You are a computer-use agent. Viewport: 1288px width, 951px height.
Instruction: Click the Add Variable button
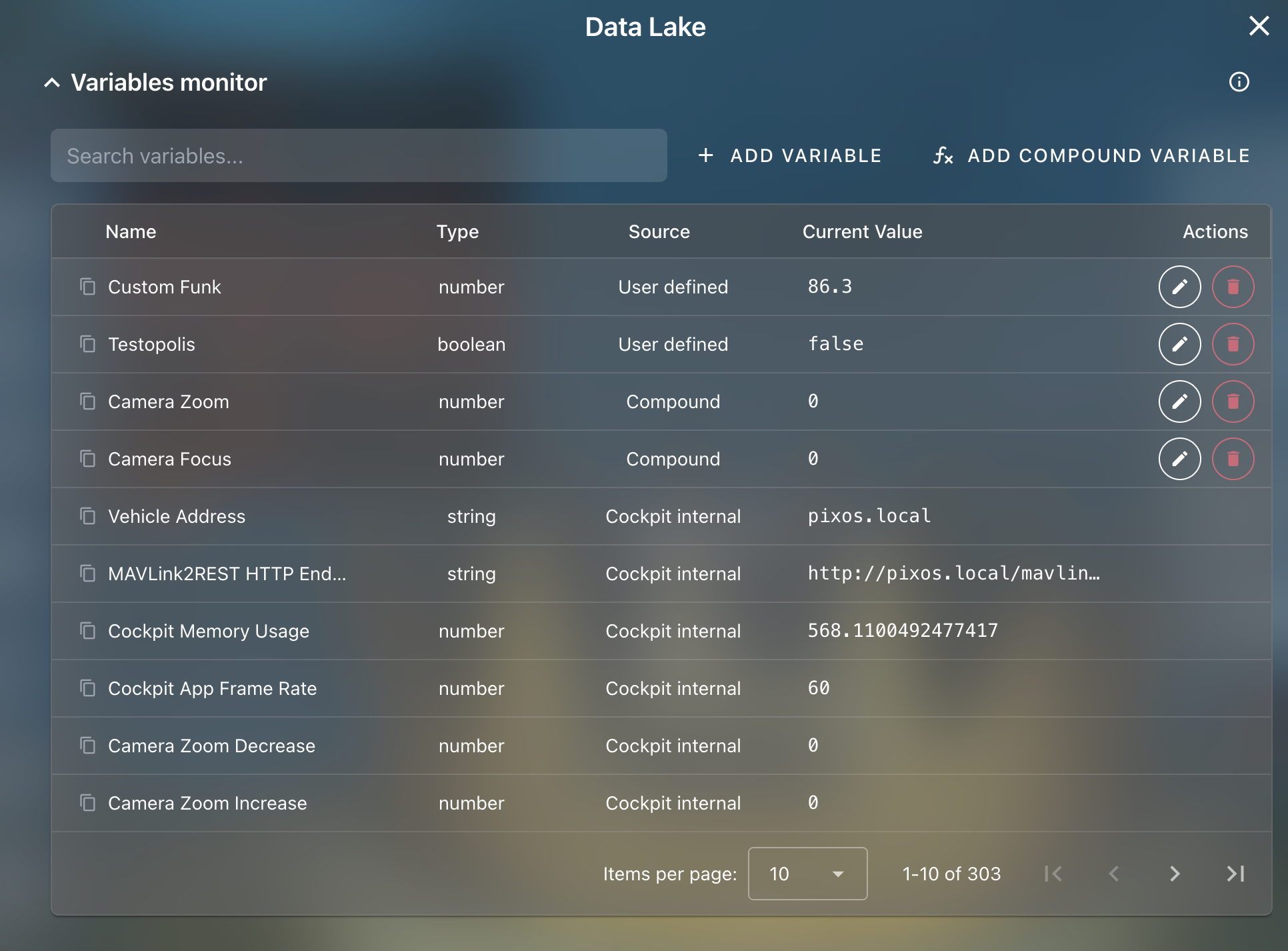click(791, 155)
